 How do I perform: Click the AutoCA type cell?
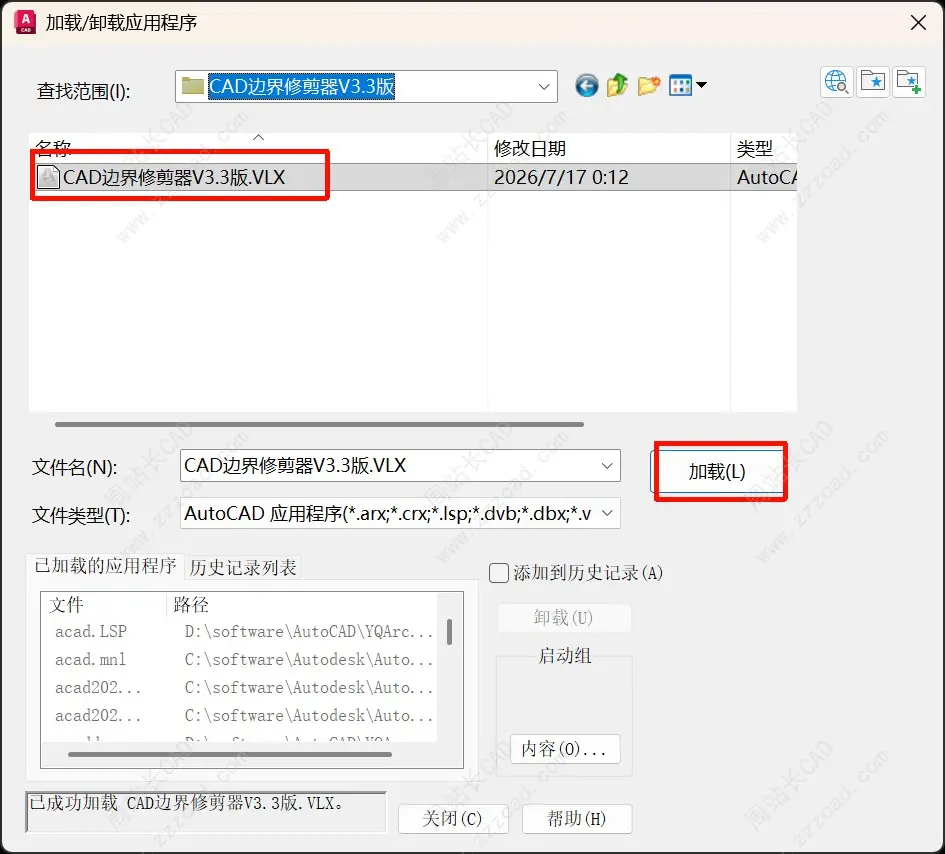coord(766,177)
